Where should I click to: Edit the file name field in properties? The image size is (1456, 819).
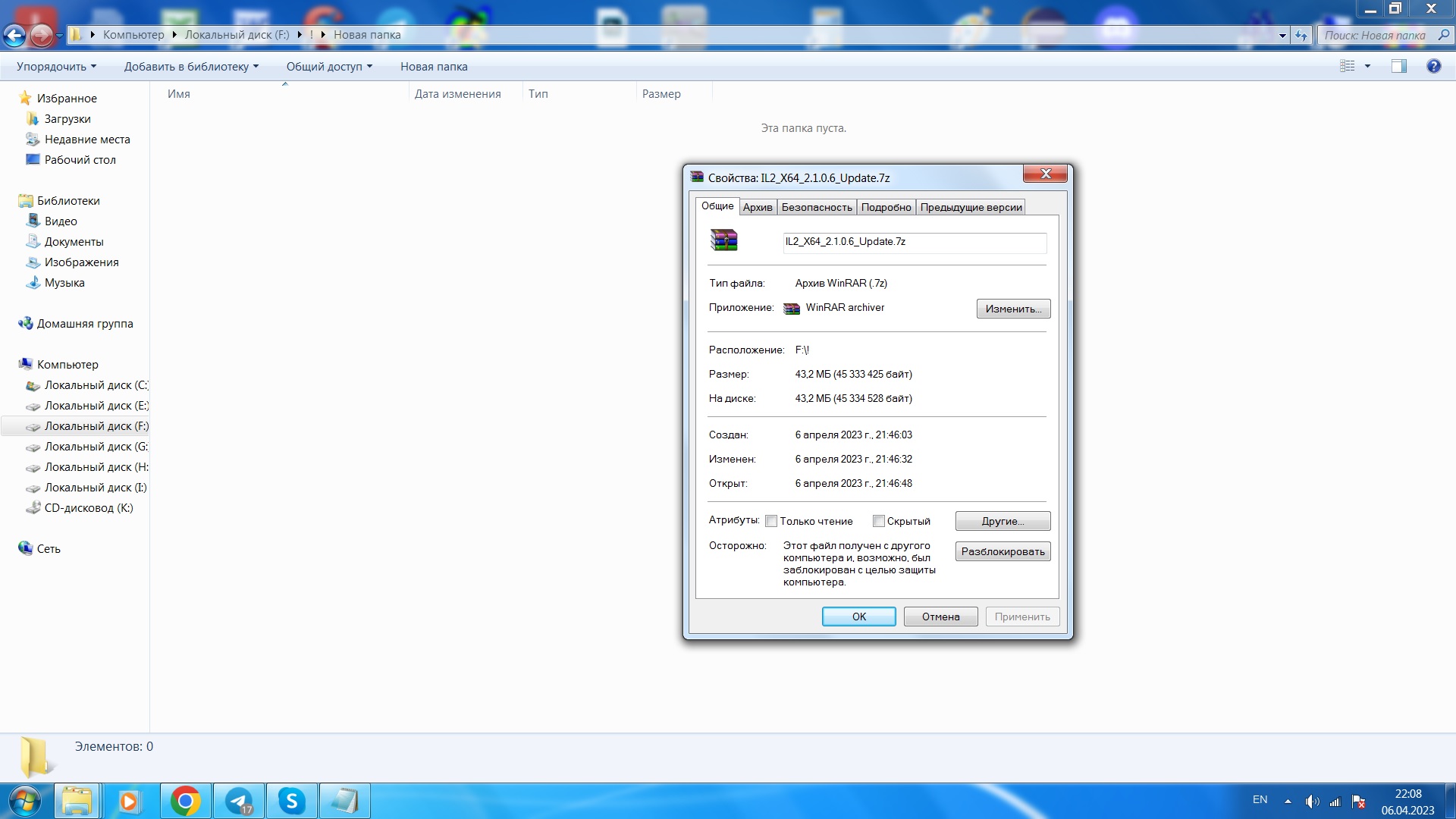point(915,242)
